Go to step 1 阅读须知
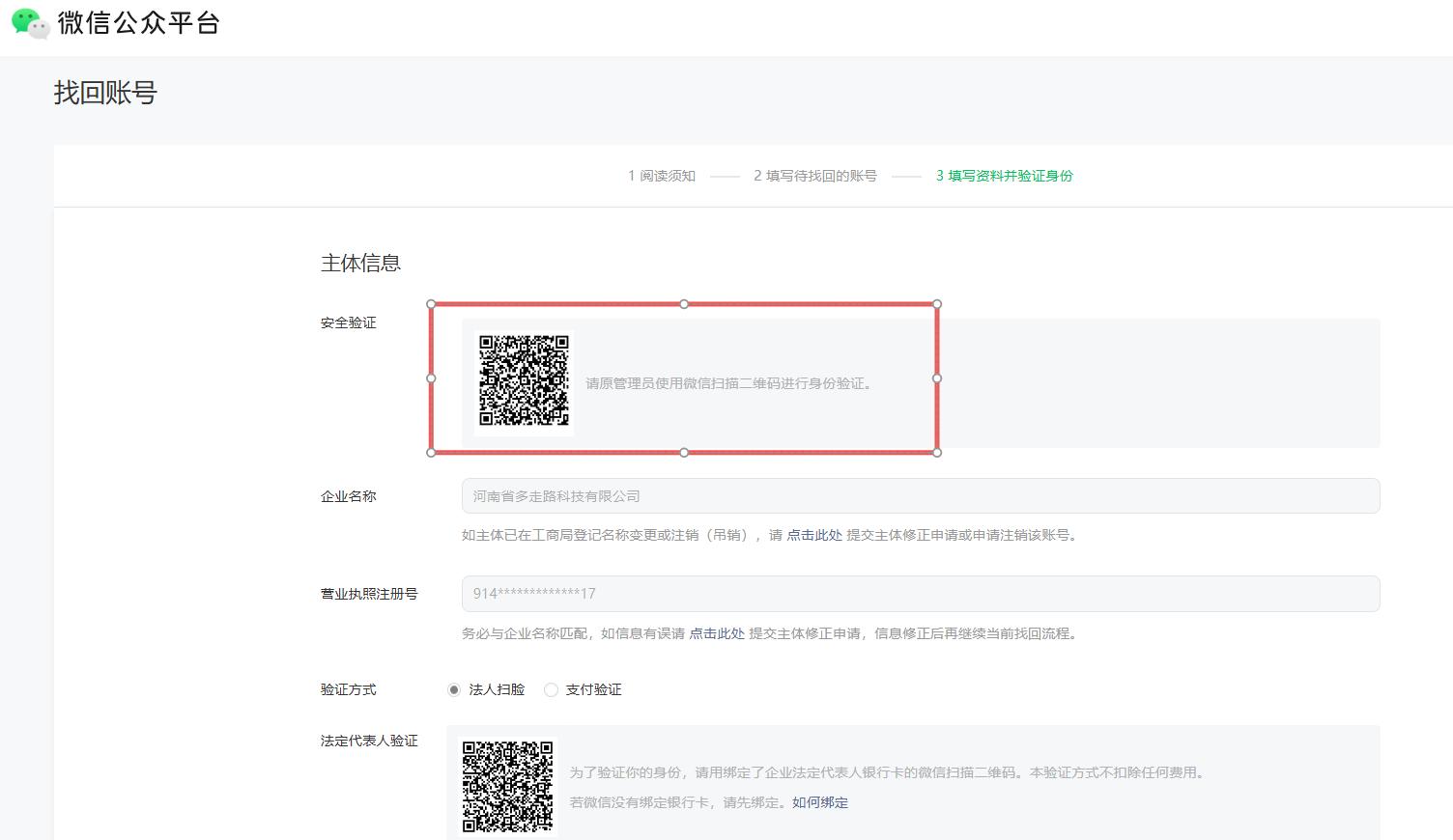Image resolution: width=1453 pixels, height=840 pixels. click(662, 176)
